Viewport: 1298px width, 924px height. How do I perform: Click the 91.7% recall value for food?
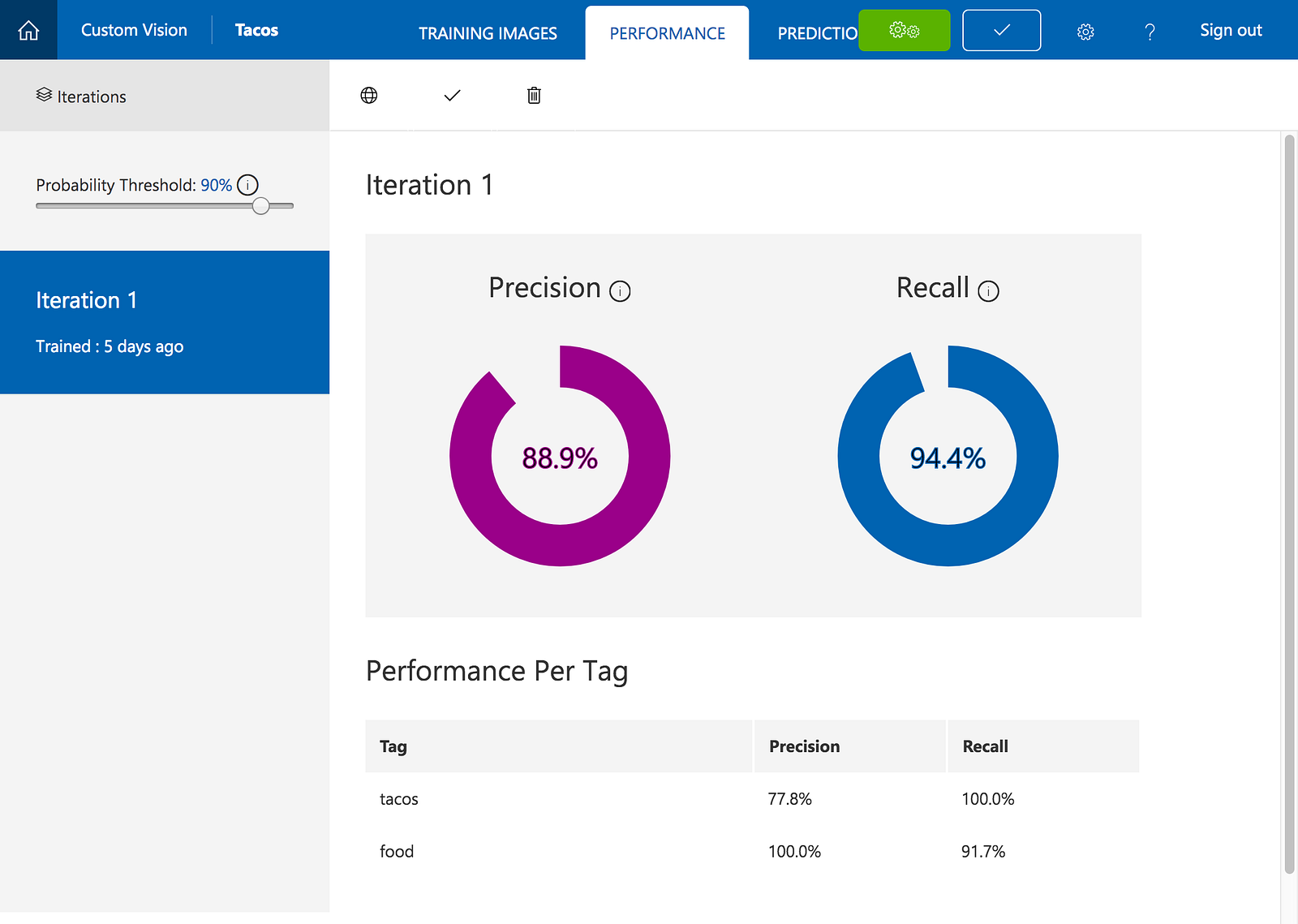point(983,852)
